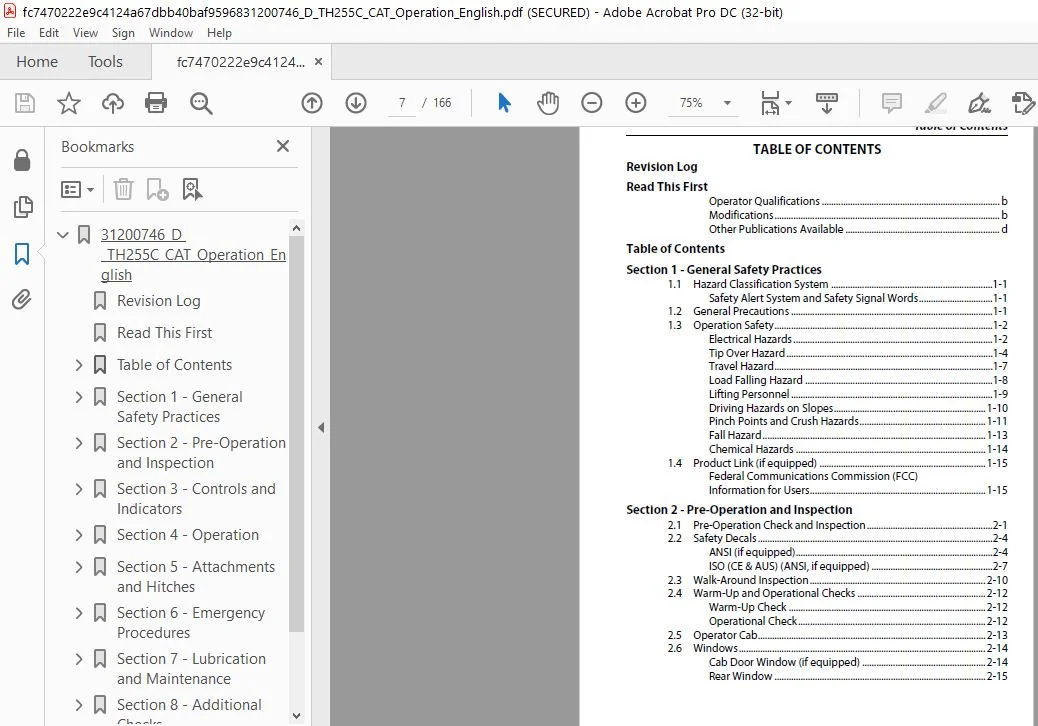Select the highlighter text tool
1038x726 pixels.
click(935, 103)
